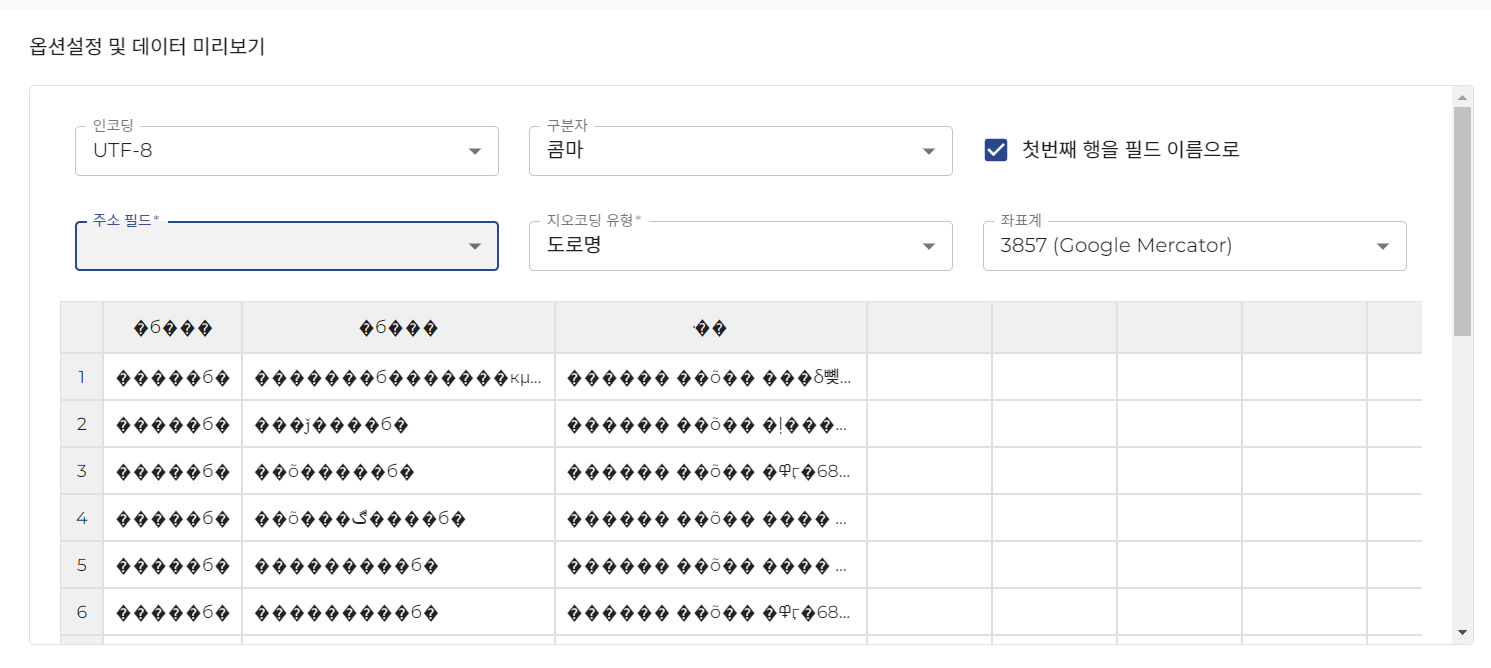Open the 구분자 콤마 dropdown
1491x668 pixels.
coord(740,151)
